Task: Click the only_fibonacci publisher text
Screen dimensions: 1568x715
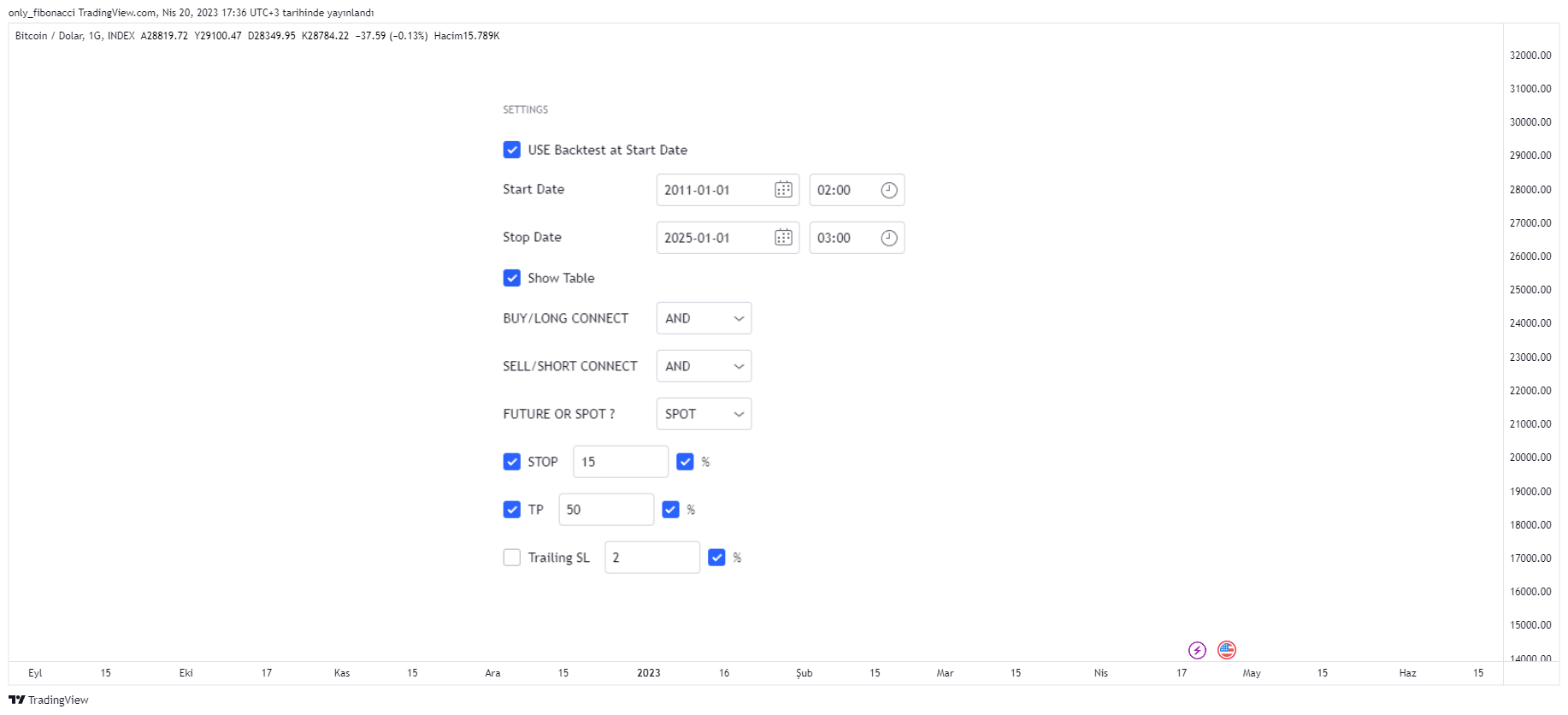Action: coord(42,13)
